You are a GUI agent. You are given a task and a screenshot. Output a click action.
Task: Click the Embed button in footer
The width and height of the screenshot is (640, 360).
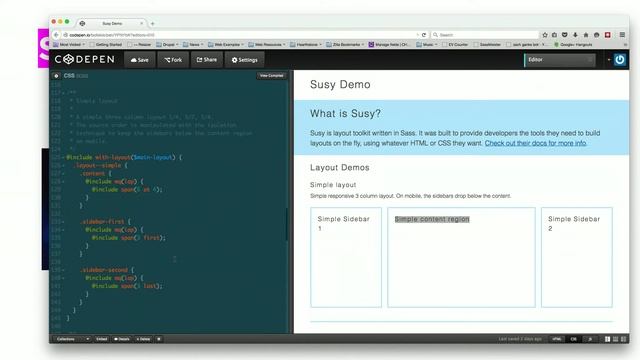(x=102, y=339)
